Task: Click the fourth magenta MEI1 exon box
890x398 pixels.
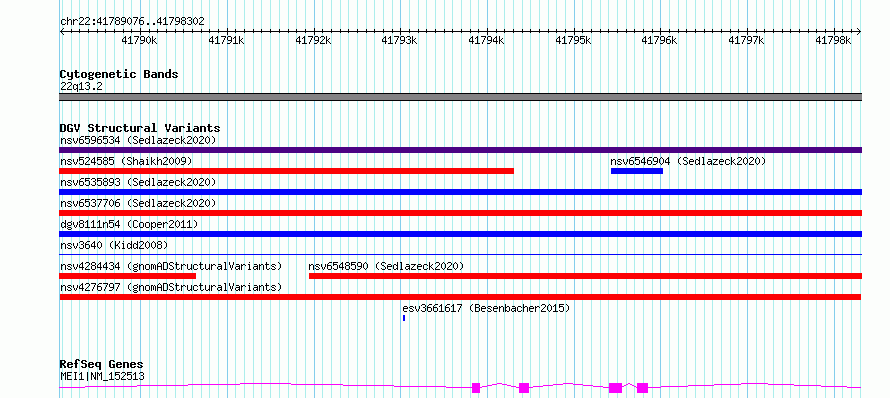Action: (643, 388)
